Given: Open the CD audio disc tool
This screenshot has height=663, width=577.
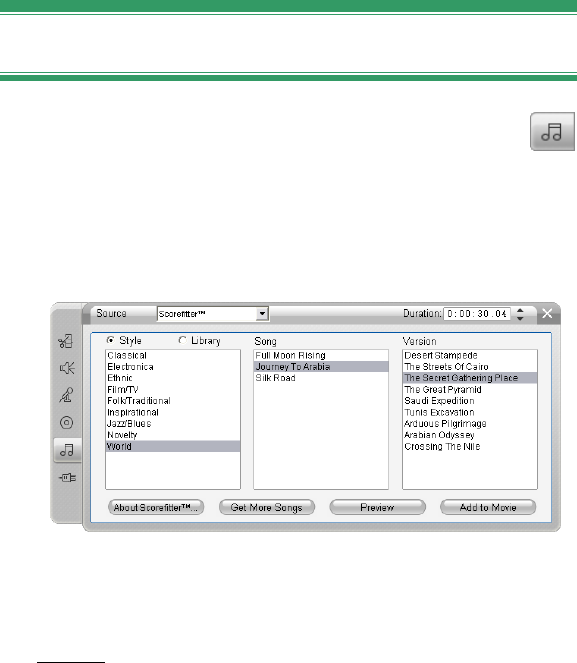Looking at the screenshot, I should coord(66,422).
